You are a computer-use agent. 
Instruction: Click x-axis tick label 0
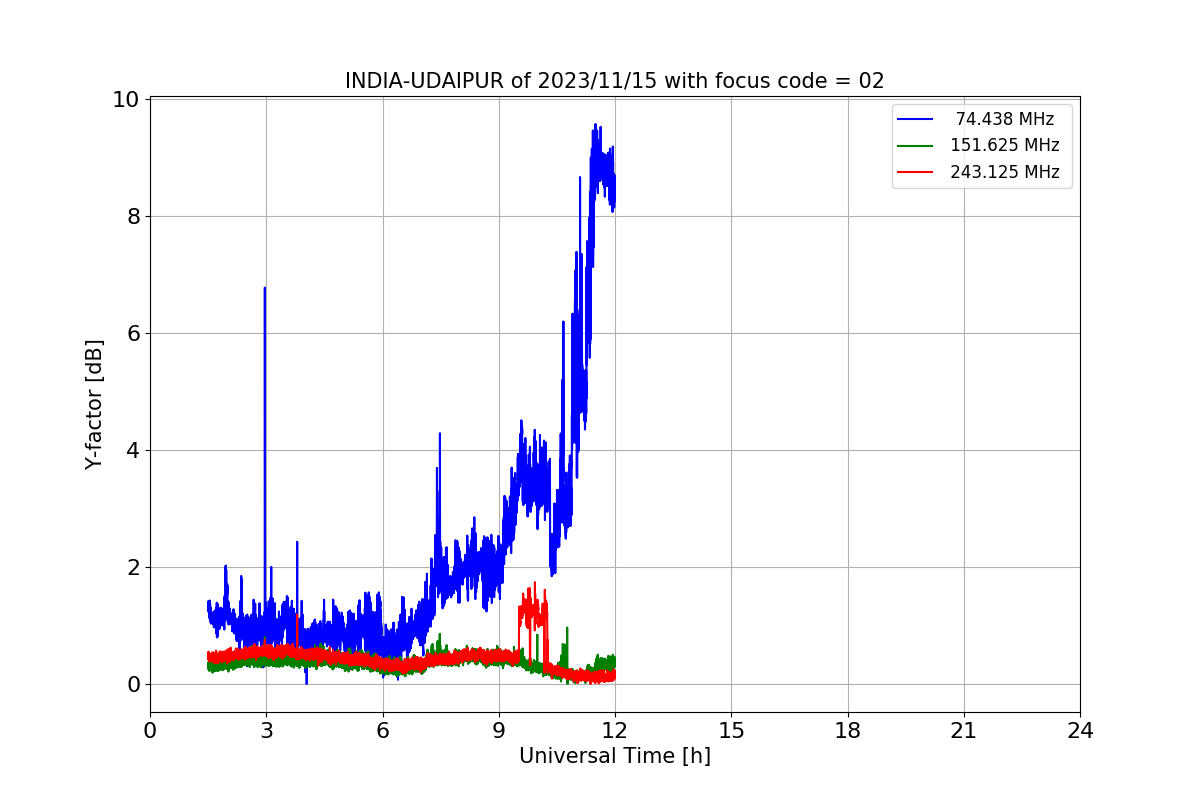click(150, 731)
